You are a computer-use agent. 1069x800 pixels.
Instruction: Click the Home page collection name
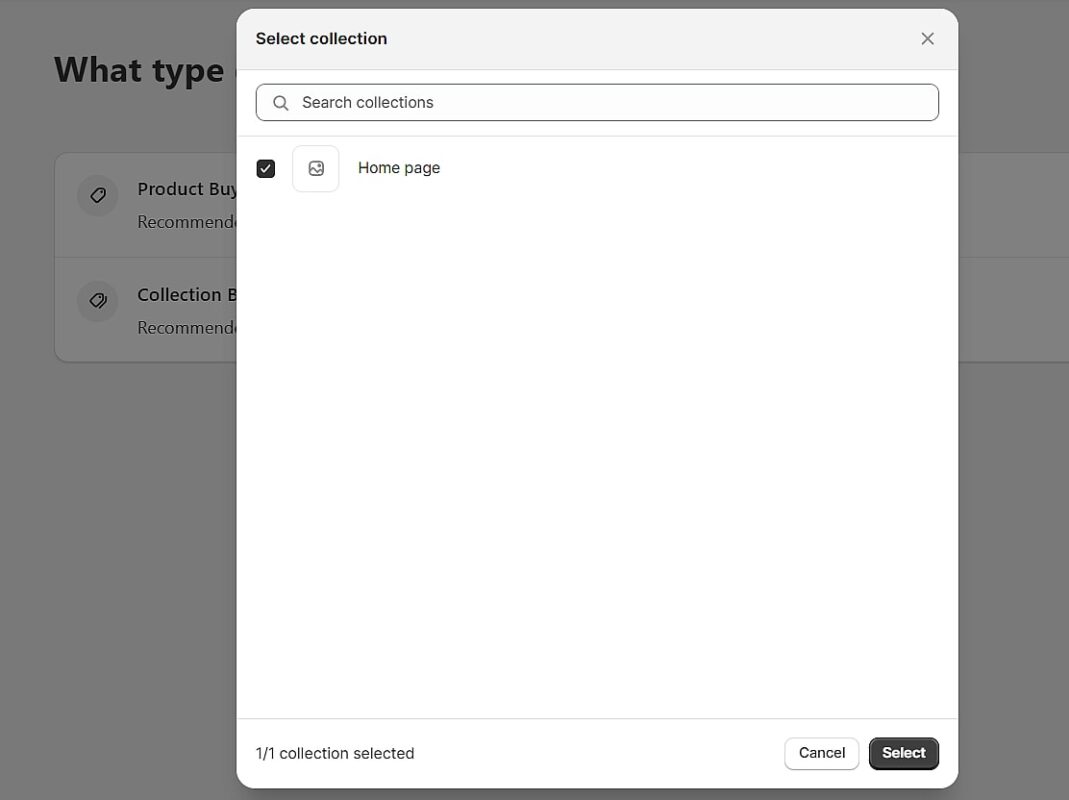(399, 168)
